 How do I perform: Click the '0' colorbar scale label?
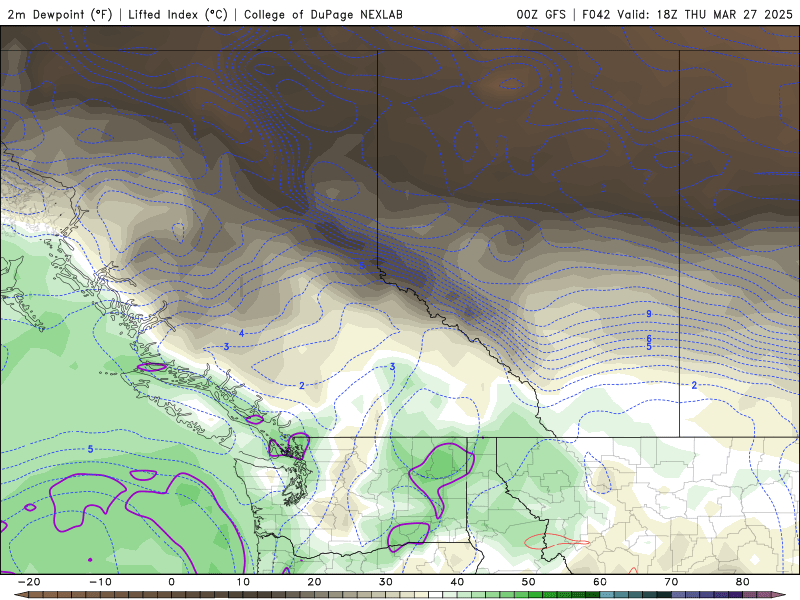(171, 582)
